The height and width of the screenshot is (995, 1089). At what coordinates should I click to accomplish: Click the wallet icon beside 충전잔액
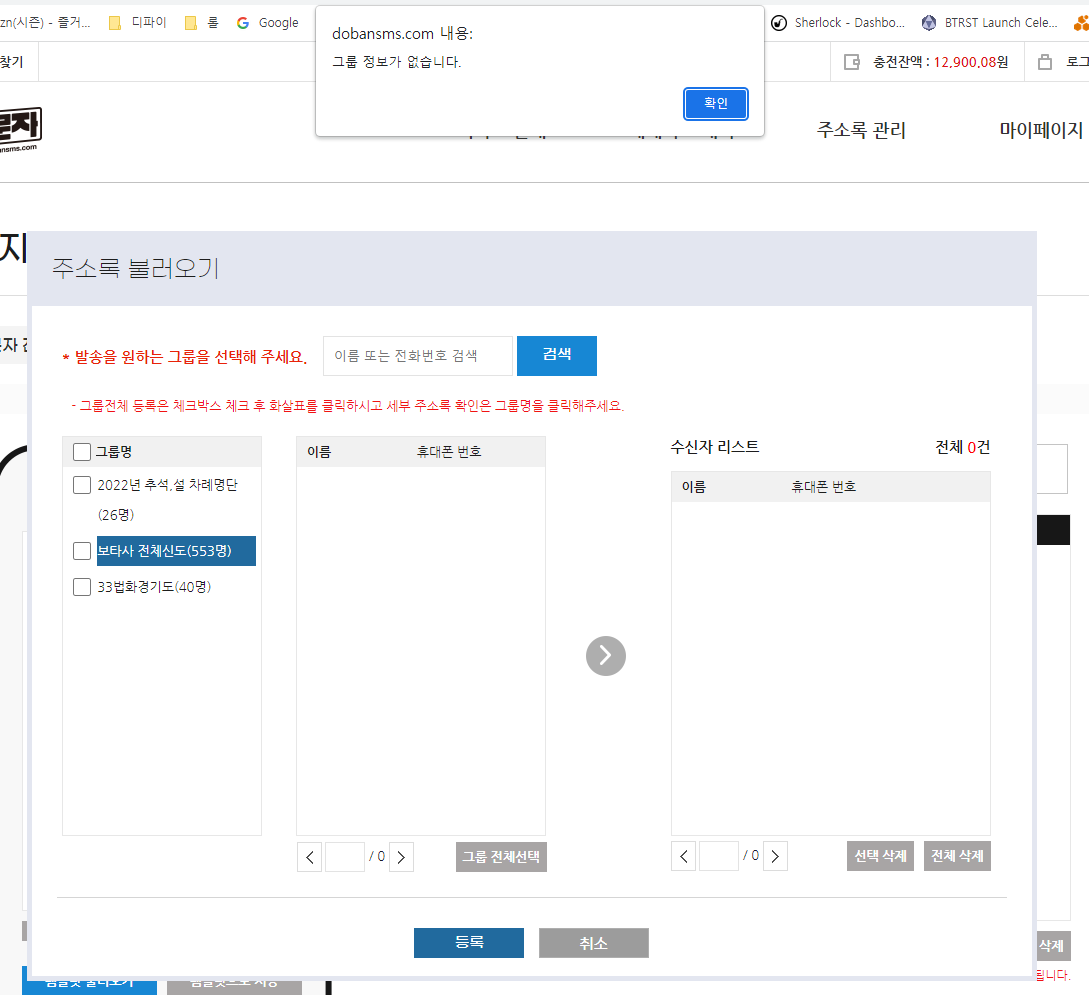(x=852, y=62)
